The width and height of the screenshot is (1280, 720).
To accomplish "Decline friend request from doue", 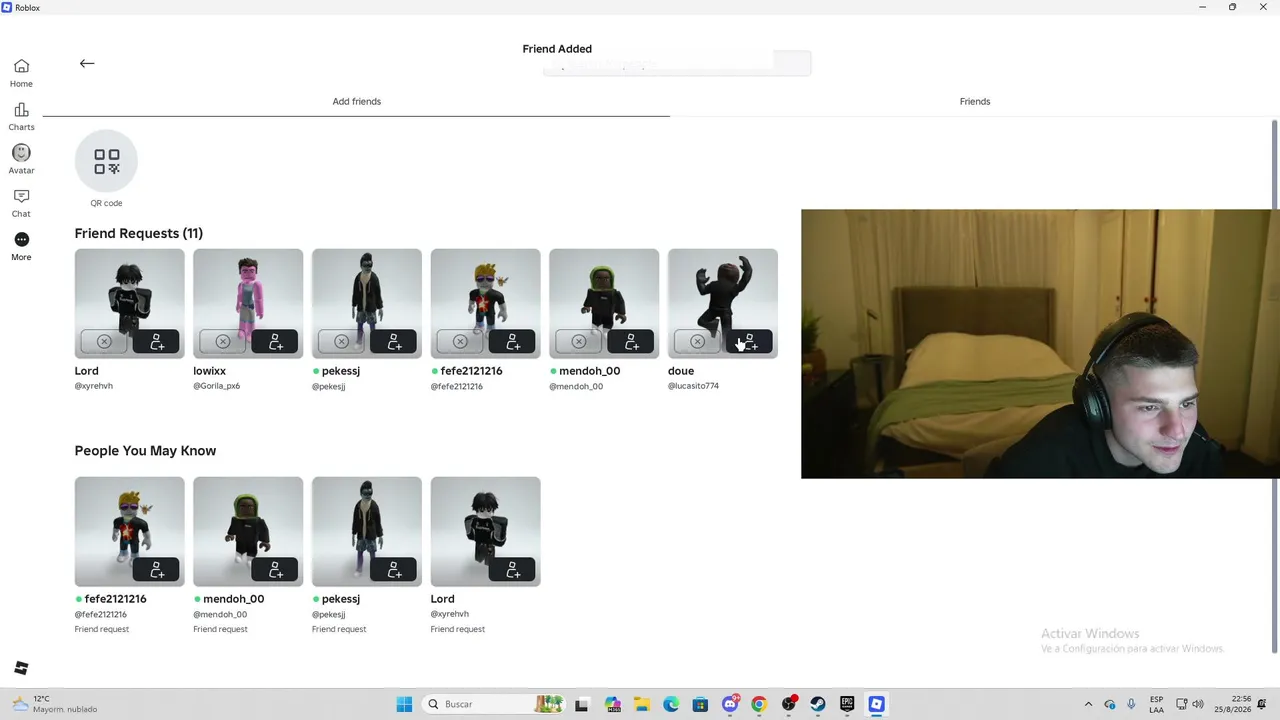I will (x=697, y=342).
